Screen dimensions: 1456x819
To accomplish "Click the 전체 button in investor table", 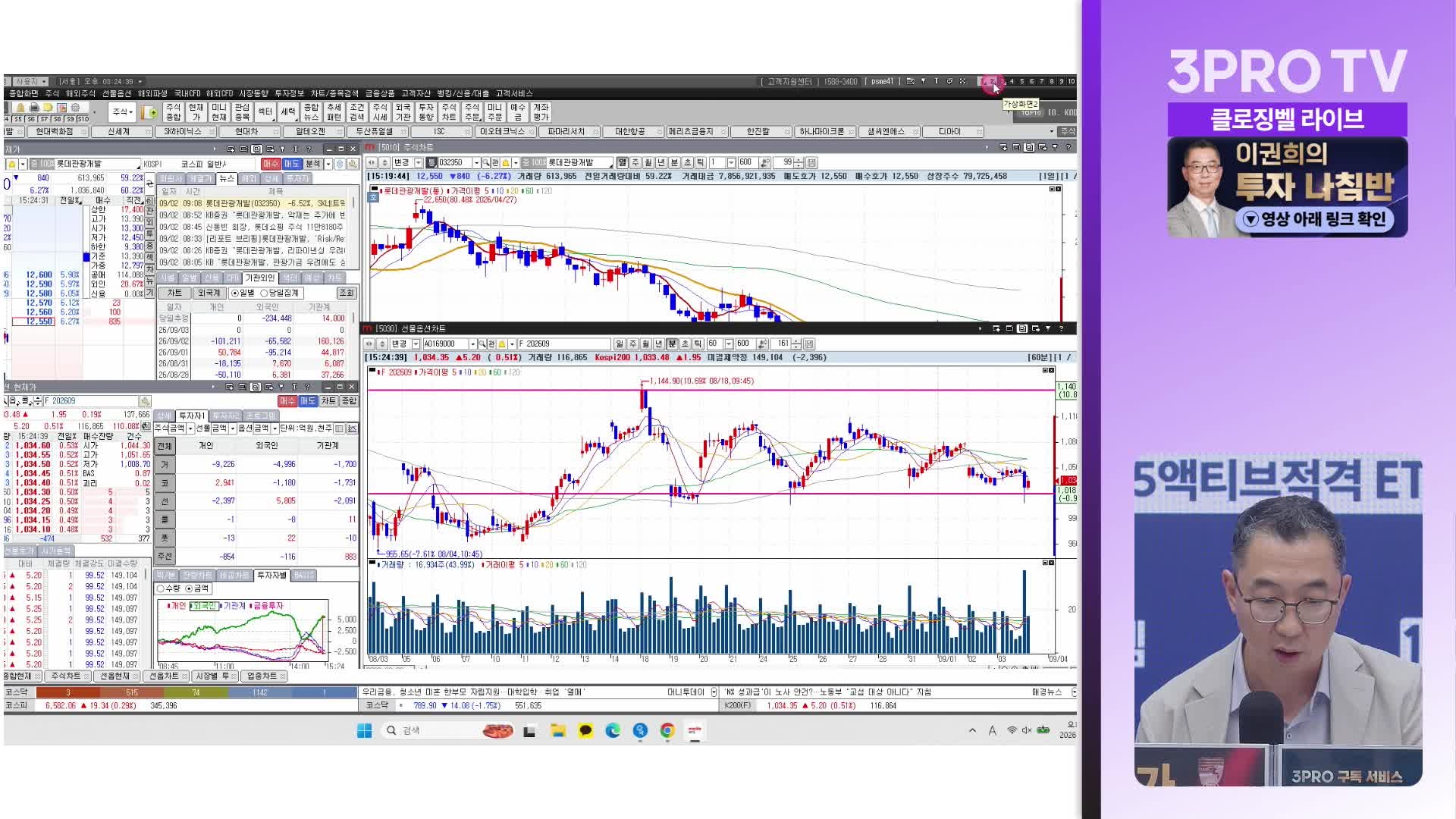I will coord(165,446).
